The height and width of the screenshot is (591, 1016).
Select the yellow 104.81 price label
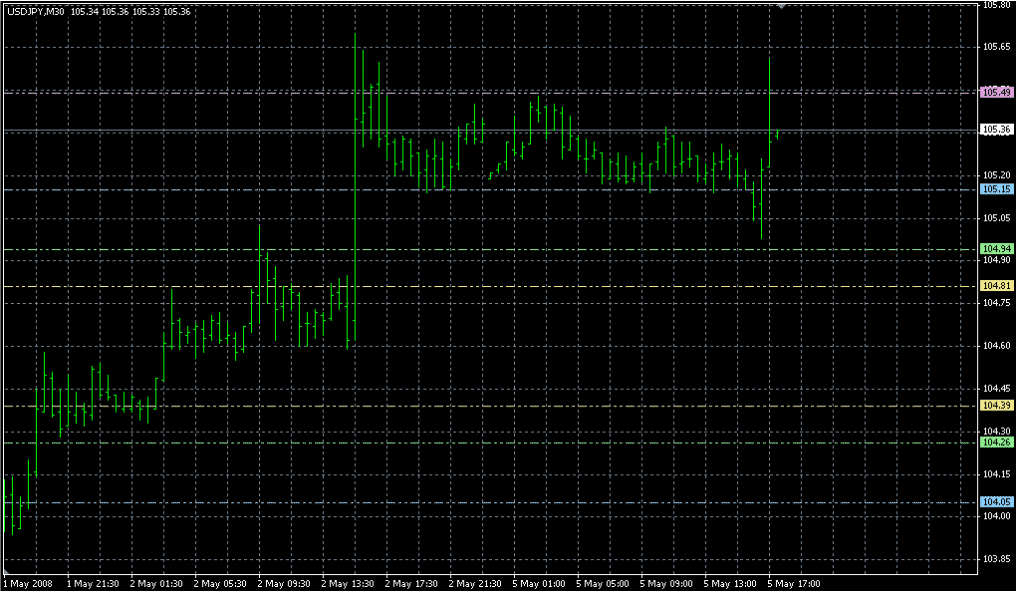pyautogui.click(x=994, y=286)
